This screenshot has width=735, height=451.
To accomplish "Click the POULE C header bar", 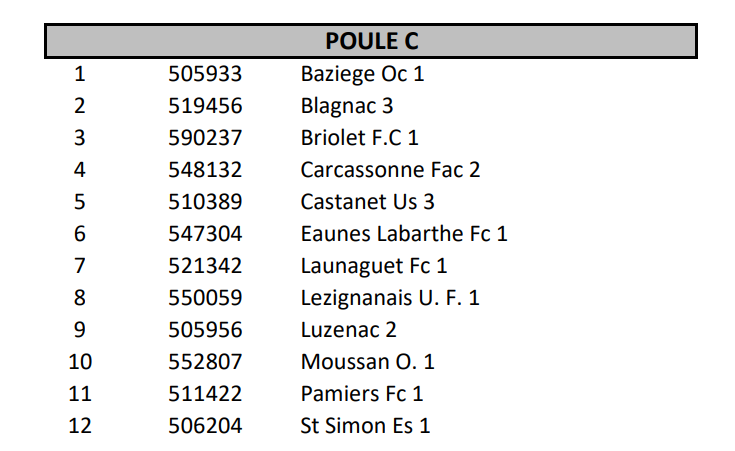I will 371,41.
